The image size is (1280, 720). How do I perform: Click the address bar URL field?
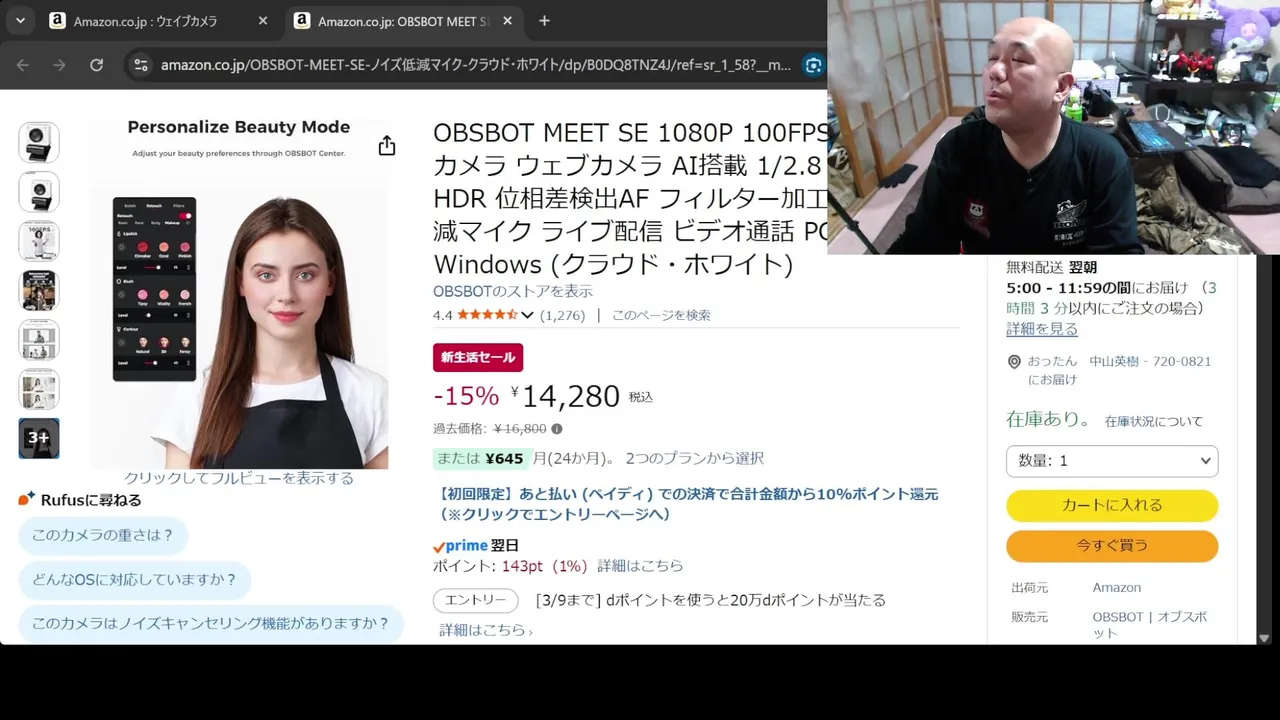[475, 65]
